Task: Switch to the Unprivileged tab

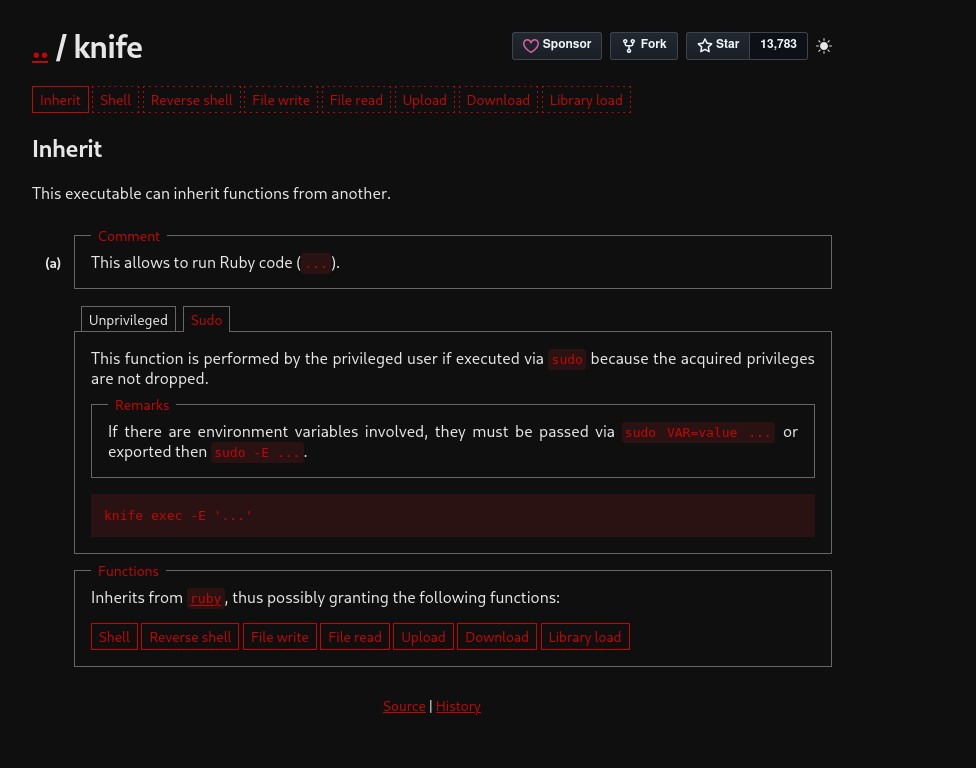Action: 128,320
